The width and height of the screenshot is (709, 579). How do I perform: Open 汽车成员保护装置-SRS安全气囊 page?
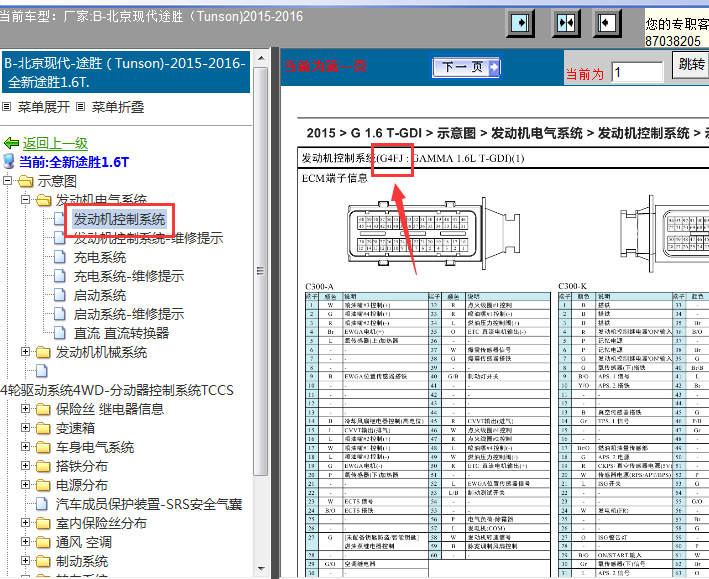click(149, 504)
